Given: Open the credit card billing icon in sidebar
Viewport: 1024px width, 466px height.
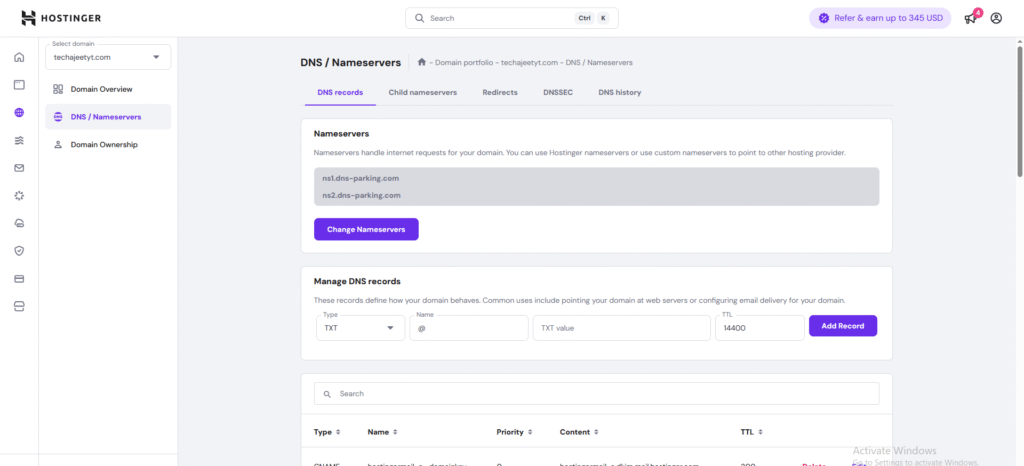Looking at the screenshot, I should point(19,278).
